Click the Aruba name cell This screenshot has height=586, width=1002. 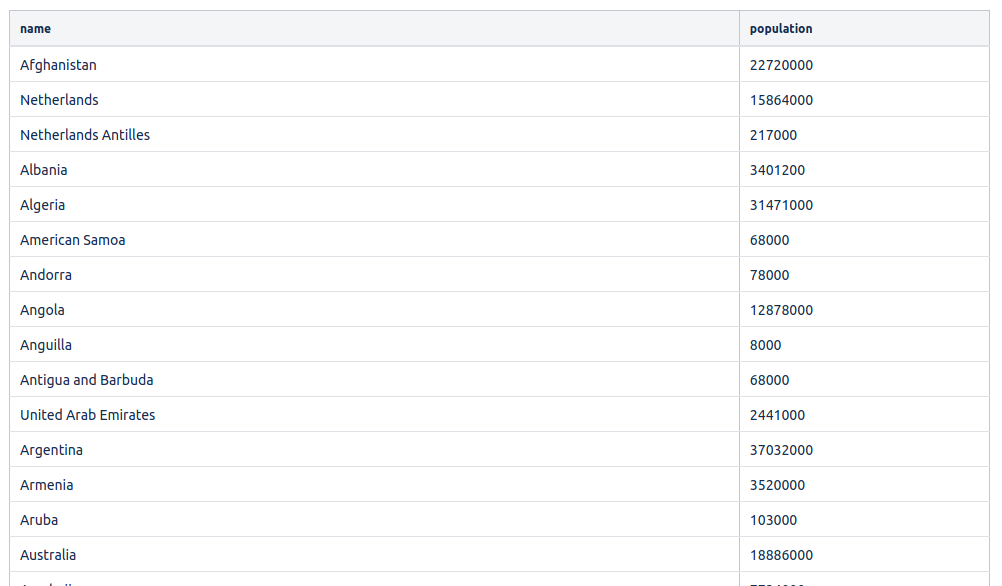39,520
